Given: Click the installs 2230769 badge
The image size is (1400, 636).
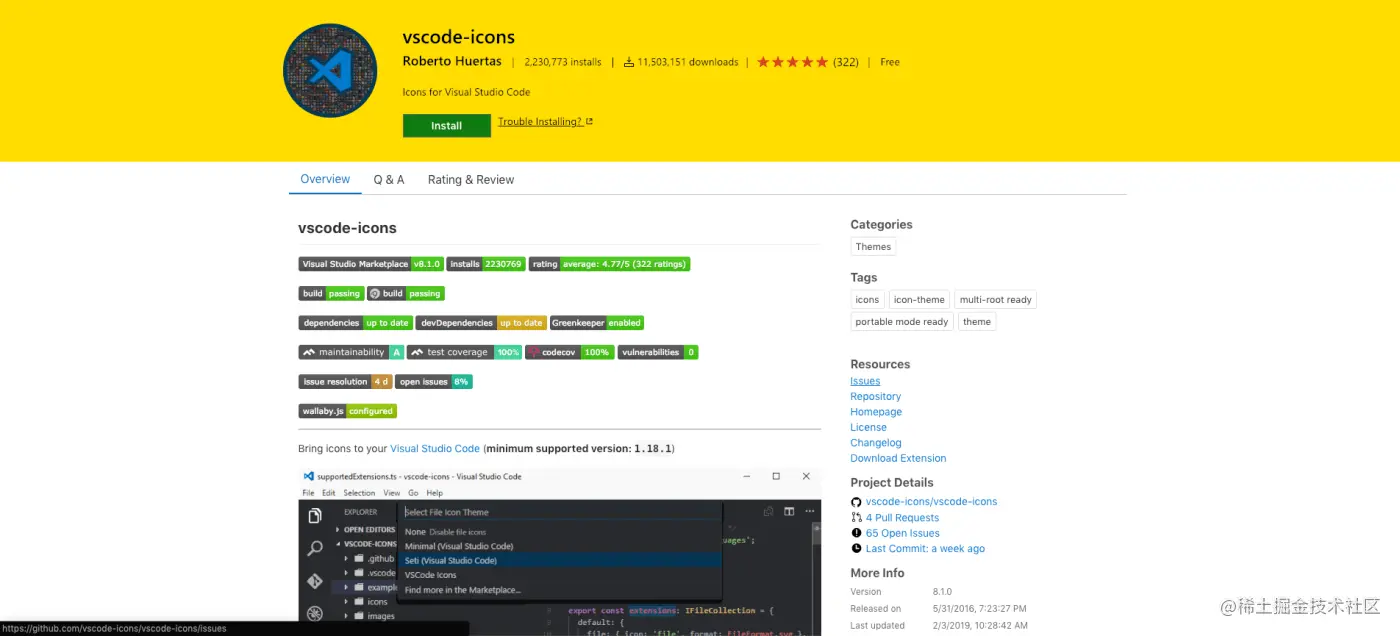Looking at the screenshot, I should point(485,264).
